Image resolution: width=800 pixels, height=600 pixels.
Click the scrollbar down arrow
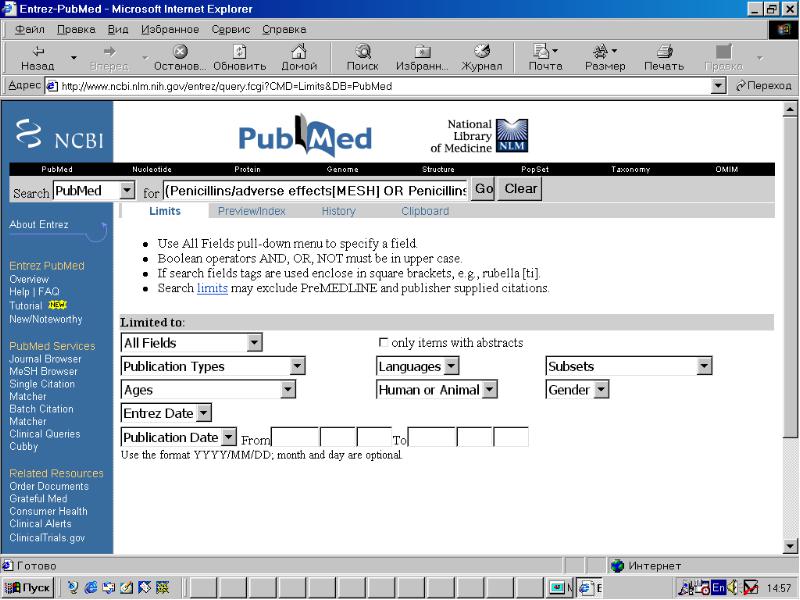(790, 546)
